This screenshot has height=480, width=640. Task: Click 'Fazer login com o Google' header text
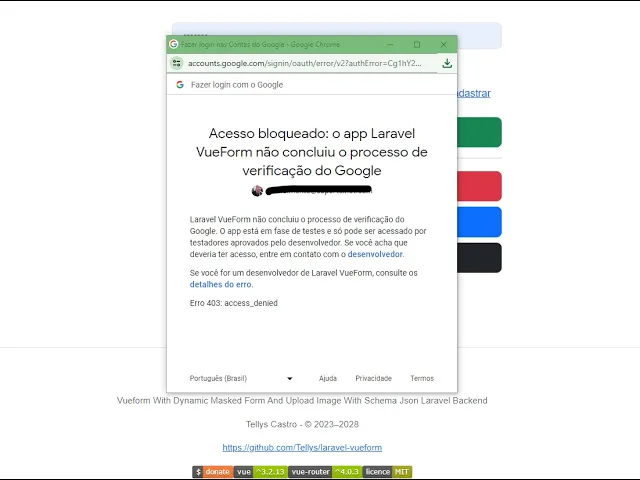pos(237,85)
